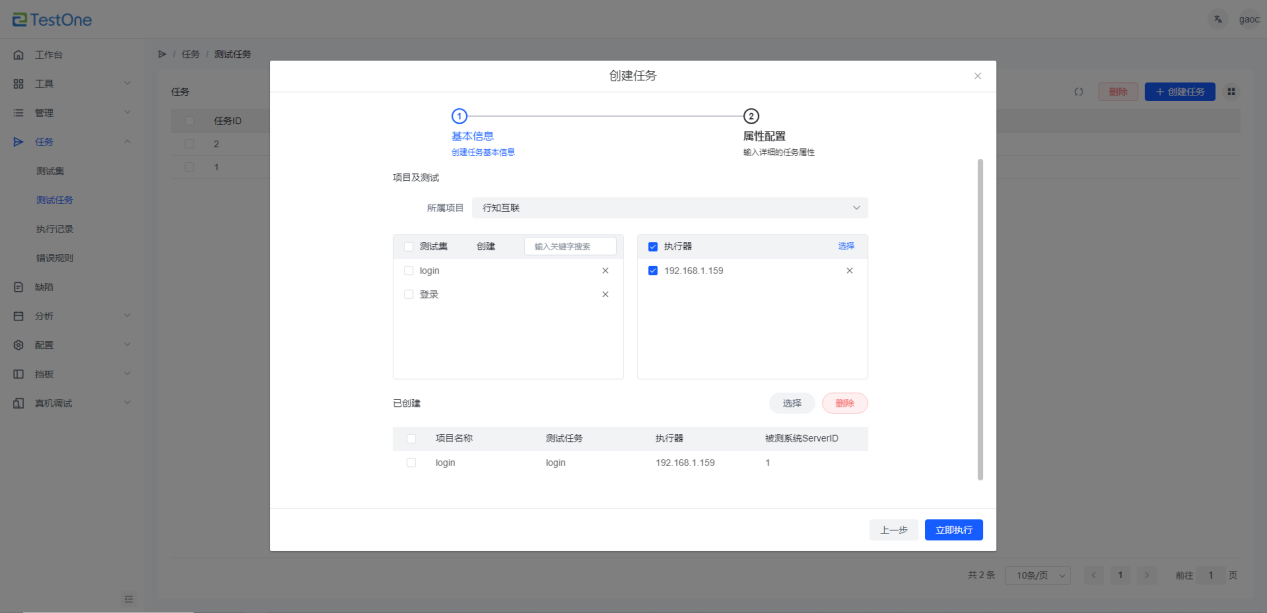
Task: Click the blue 创建任务 button on background page
Action: pyautogui.click(x=1180, y=92)
